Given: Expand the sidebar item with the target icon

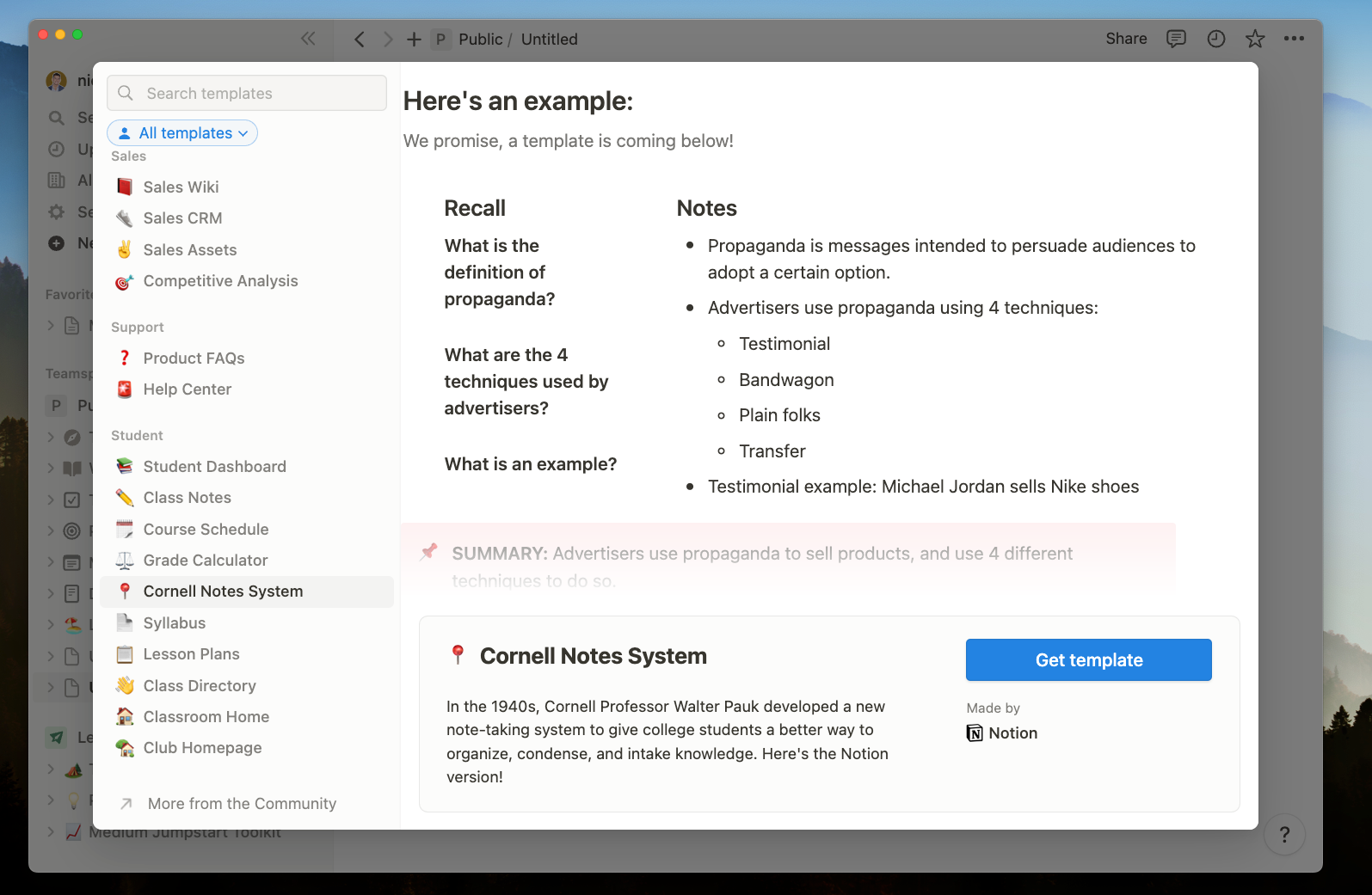Looking at the screenshot, I should [x=51, y=530].
